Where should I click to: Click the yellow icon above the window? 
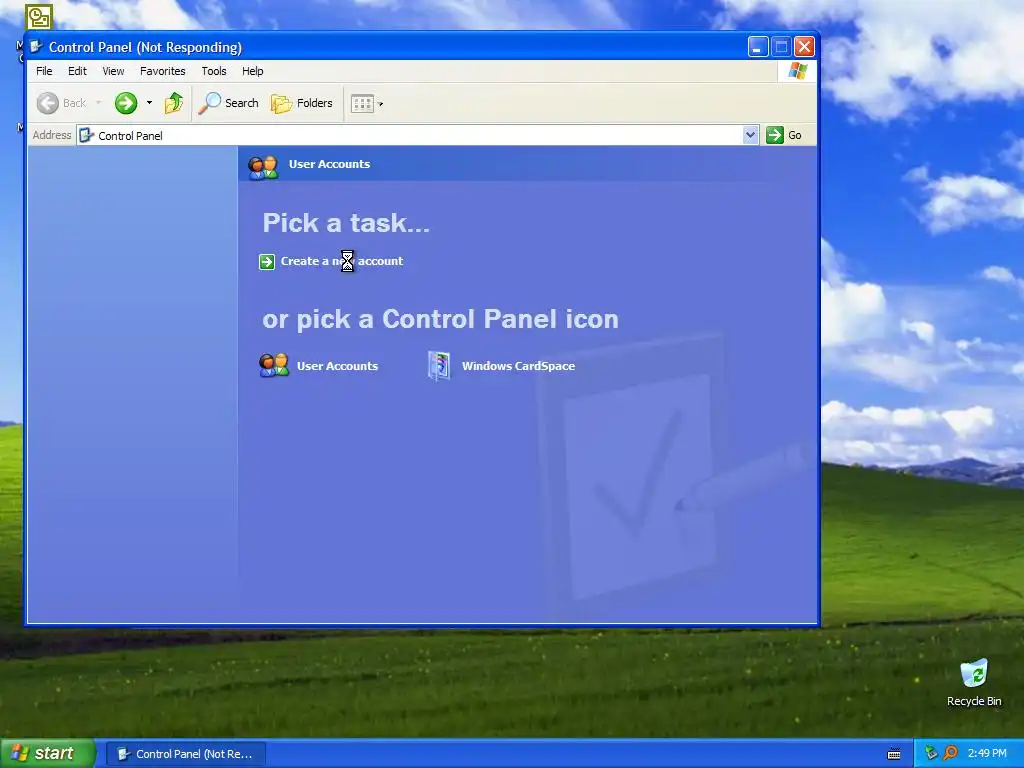(39, 17)
